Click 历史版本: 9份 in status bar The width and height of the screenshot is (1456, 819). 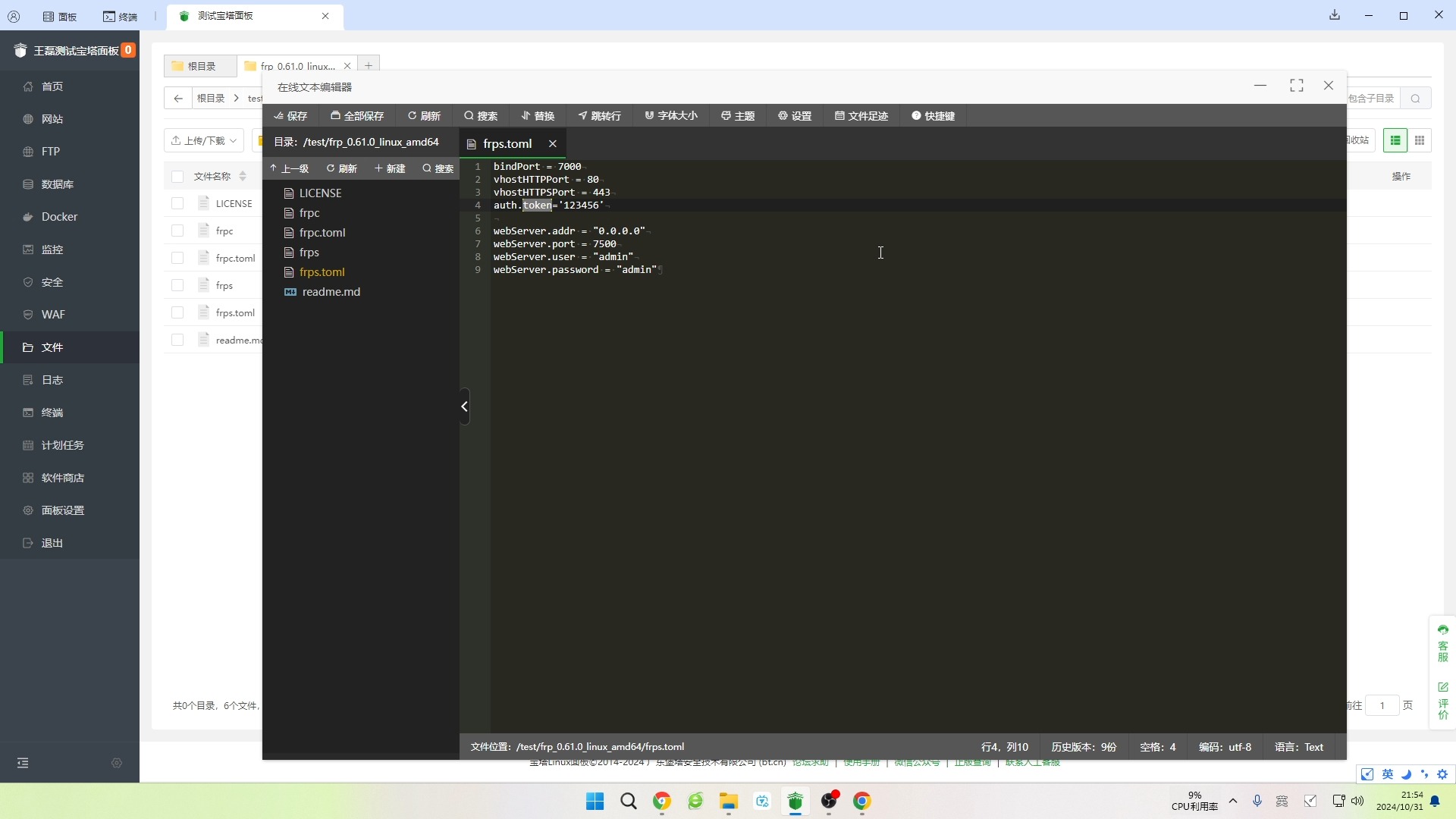coord(1084,747)
